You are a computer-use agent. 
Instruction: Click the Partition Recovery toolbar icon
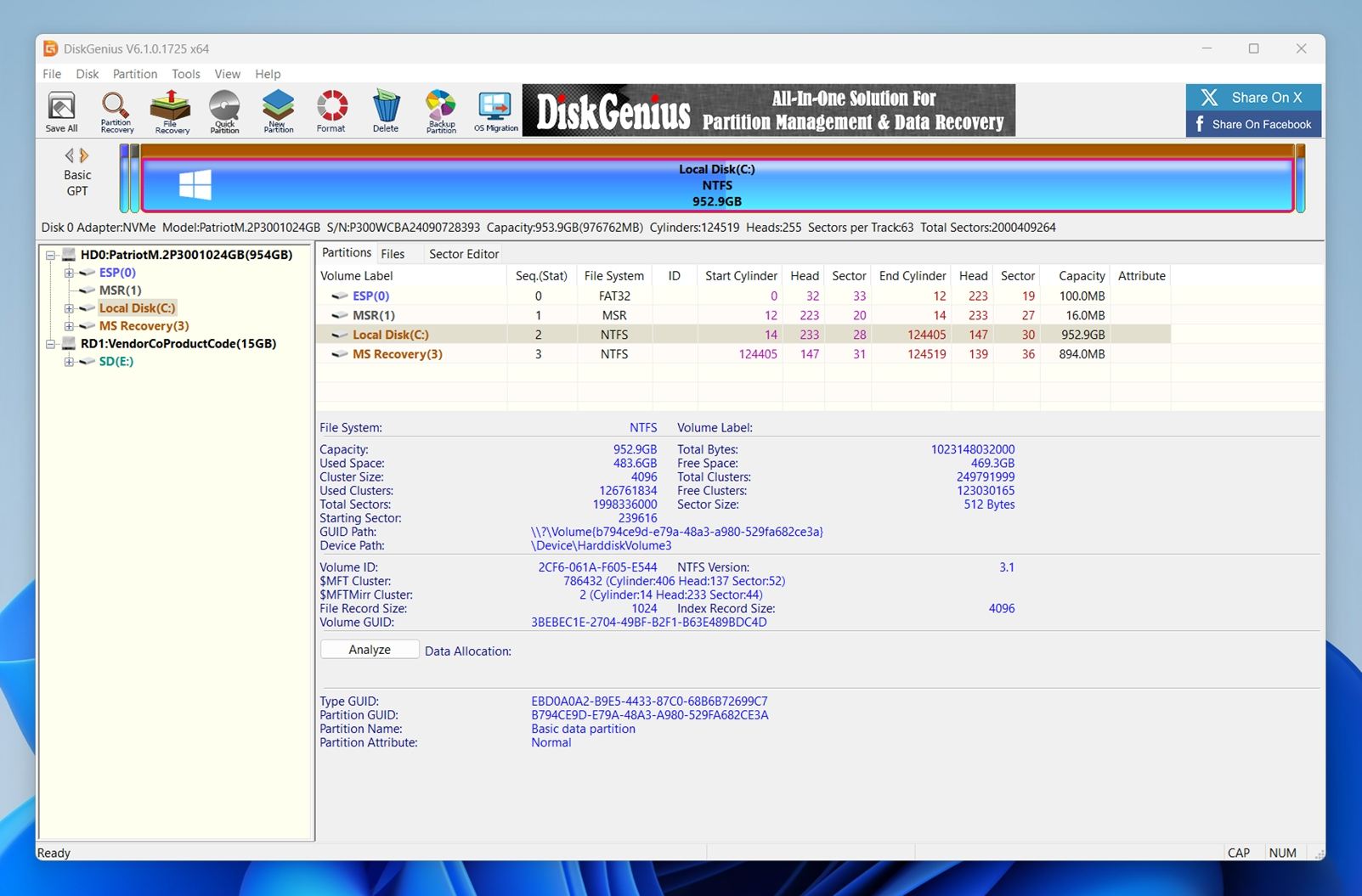pos(116,110)
